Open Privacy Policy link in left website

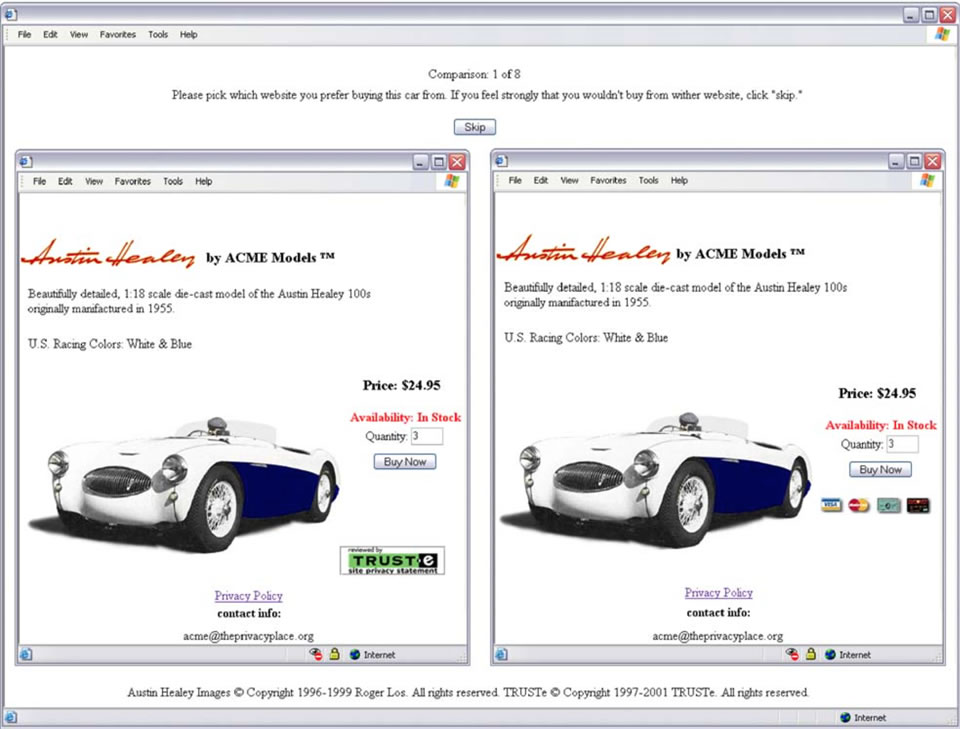(249, 596)
